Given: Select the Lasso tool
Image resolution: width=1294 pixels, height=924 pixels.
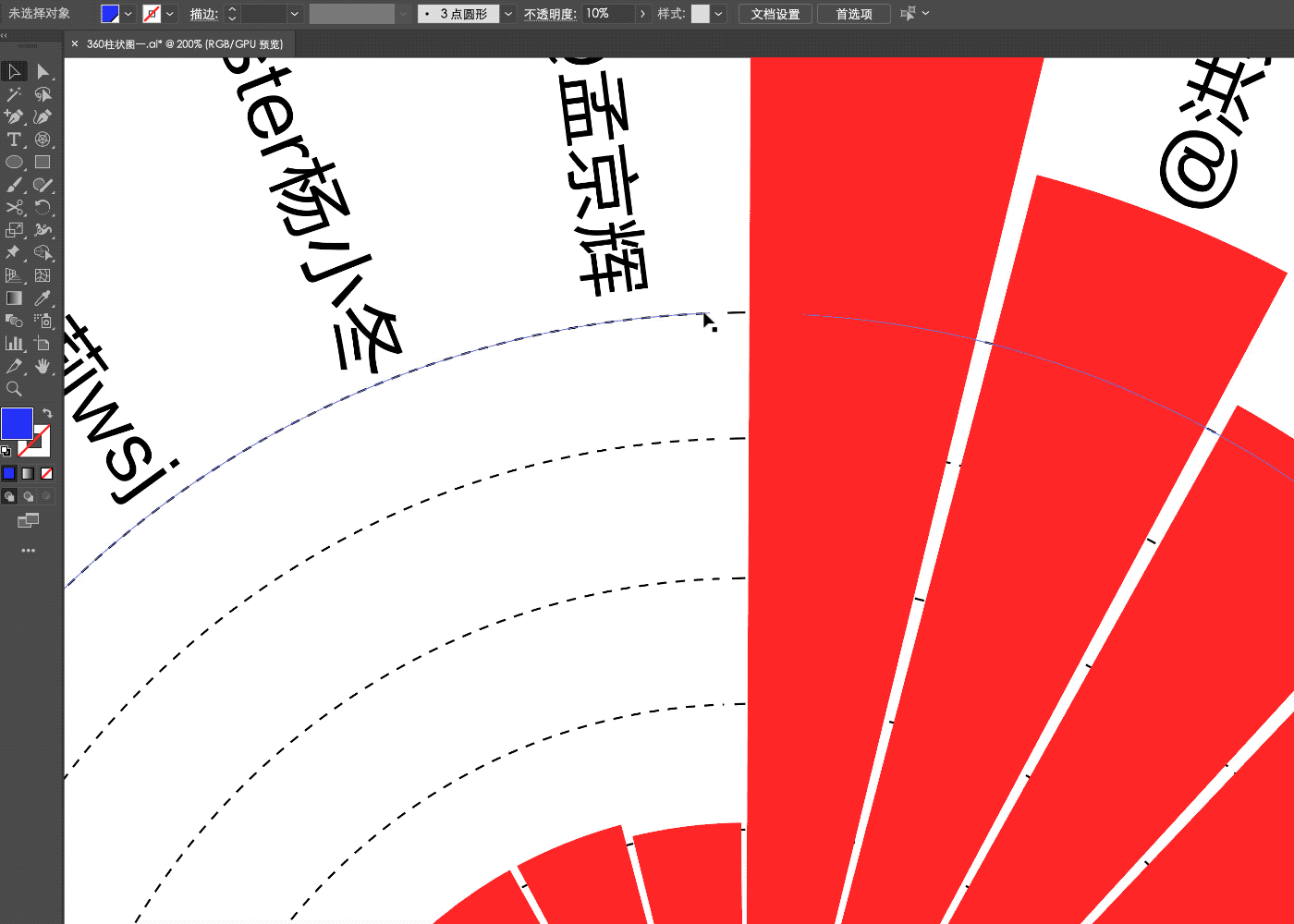Looking at the screenshot, I should point(43,94).
